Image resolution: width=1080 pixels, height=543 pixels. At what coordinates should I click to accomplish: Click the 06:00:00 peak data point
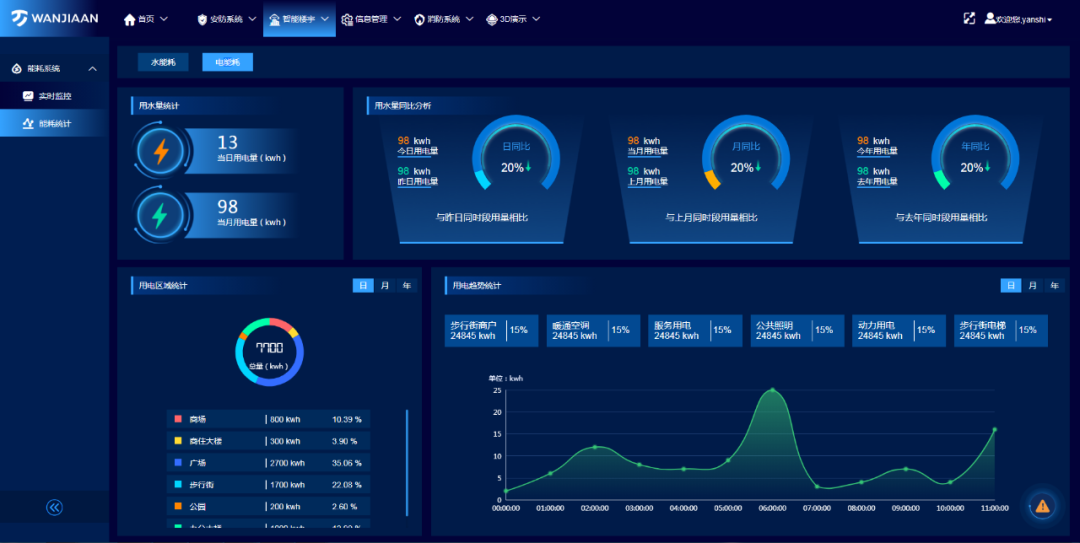click(772, 390)
